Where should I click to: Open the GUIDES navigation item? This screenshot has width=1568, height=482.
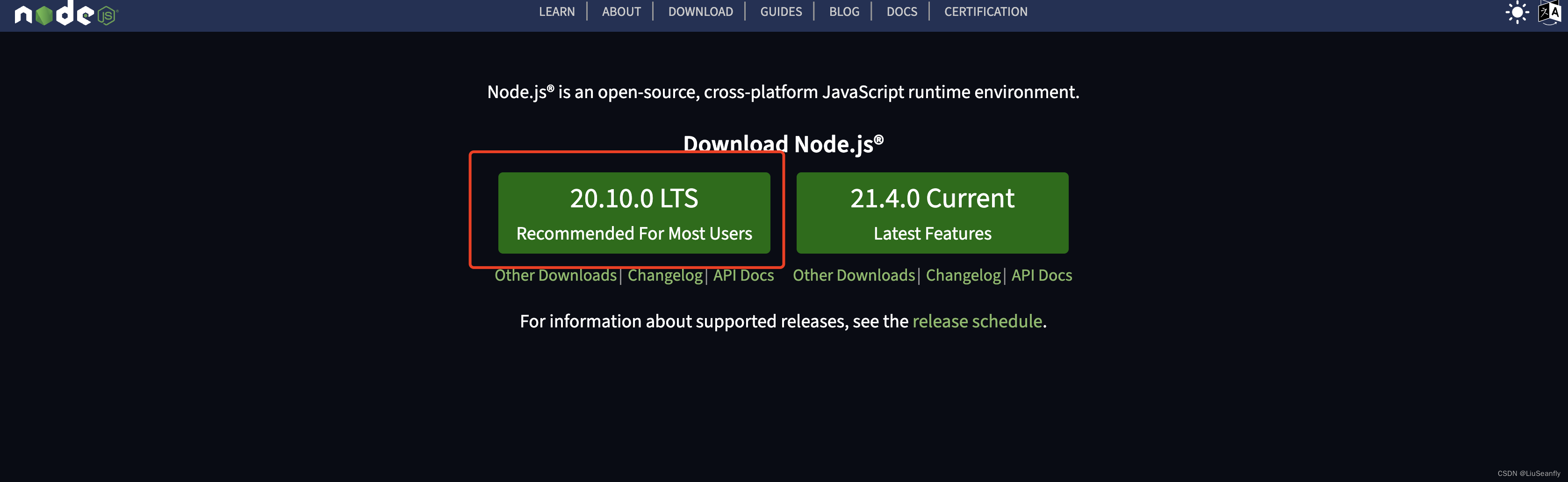(780, 12)
